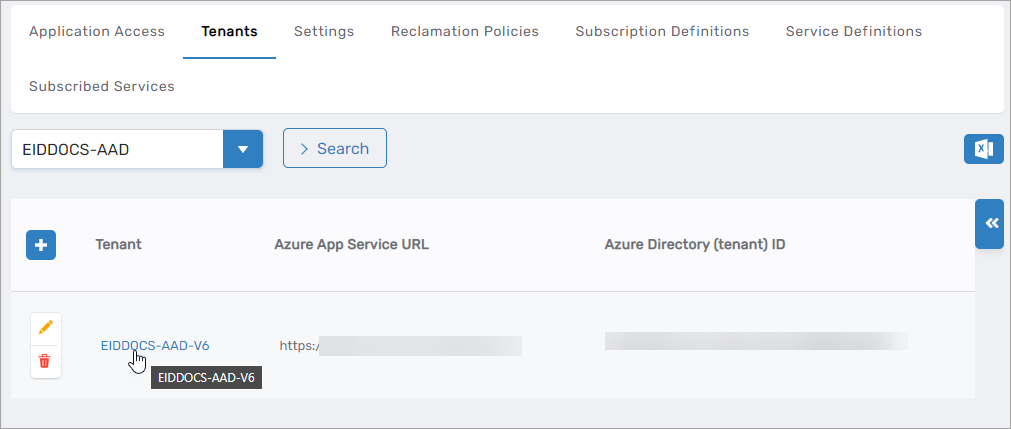This screenshot has width=1011, height=429.
Task: Open the Reclamation Policies tab
Action: [x=465, y=31]
